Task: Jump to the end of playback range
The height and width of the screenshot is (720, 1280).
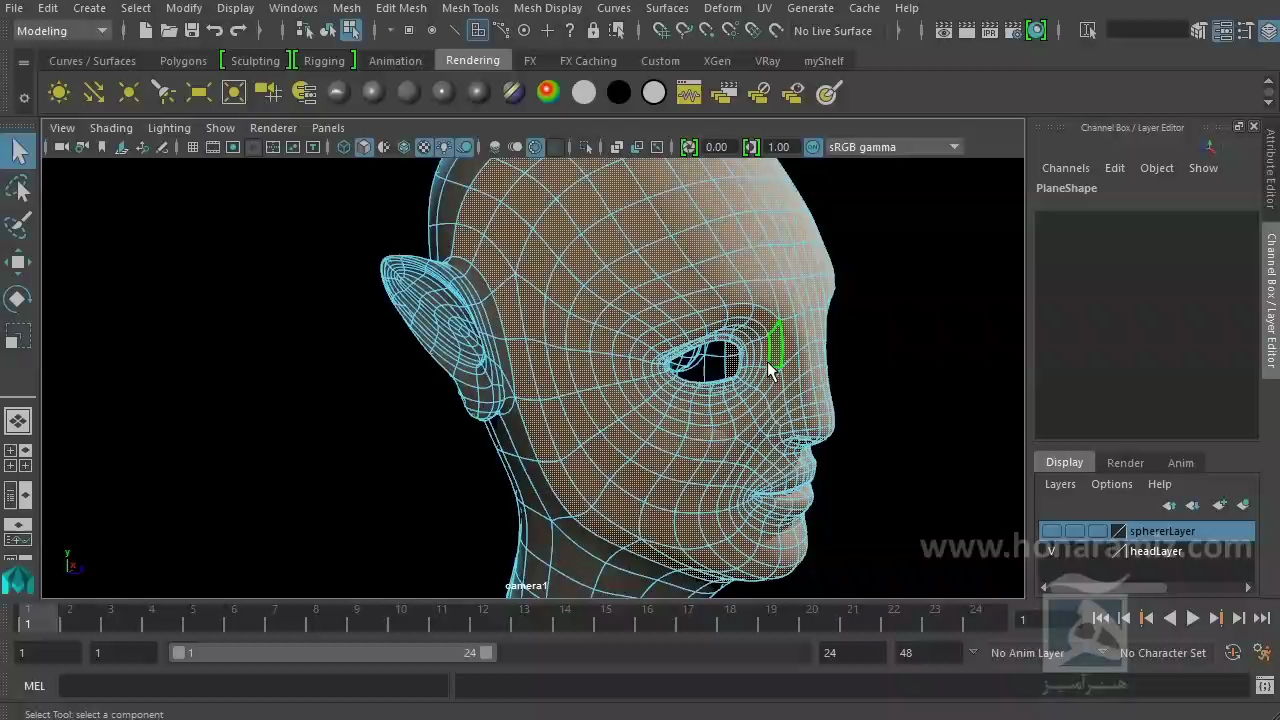Action: coord(1262,619)
